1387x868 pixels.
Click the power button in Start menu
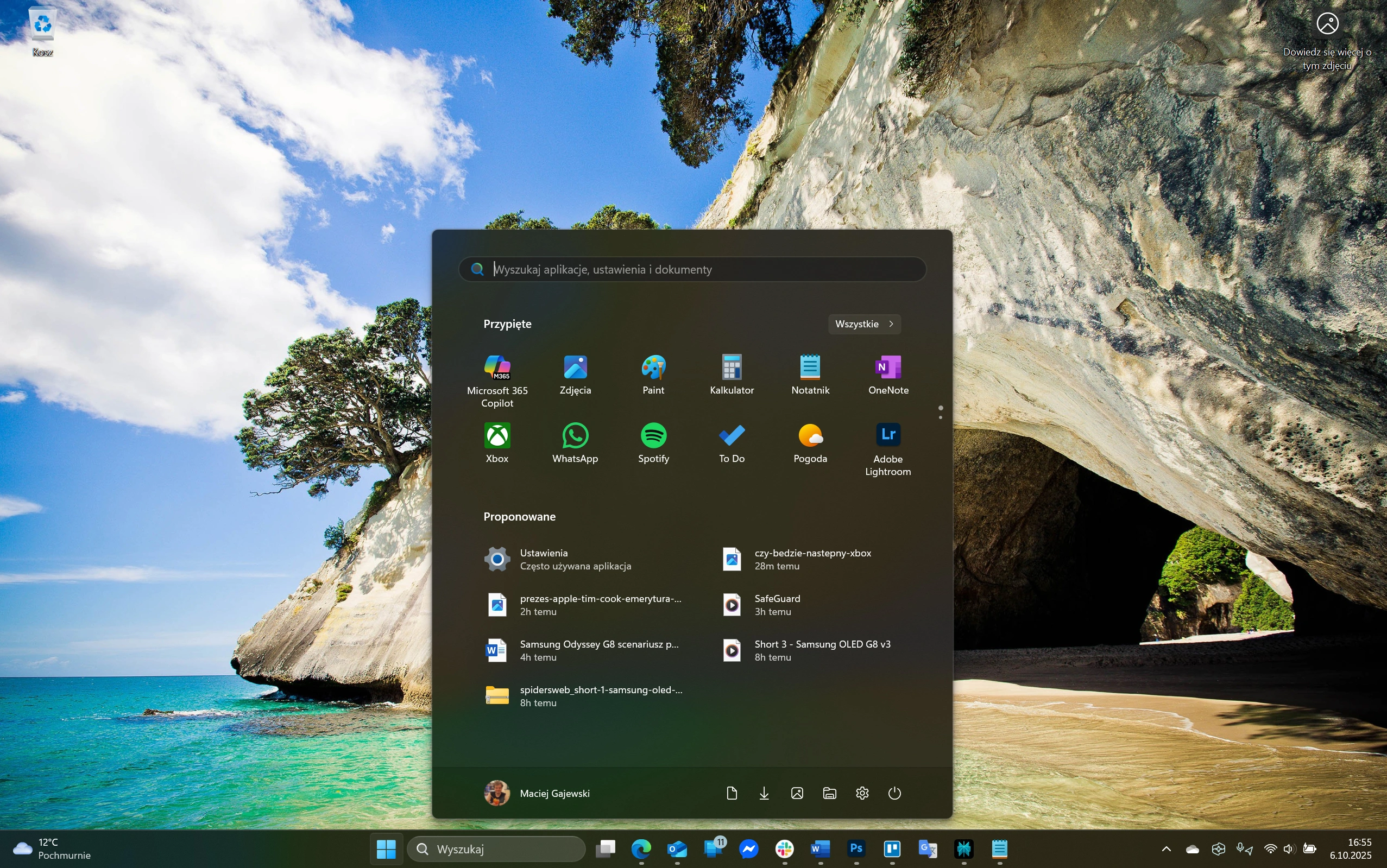tap(894, 793)
